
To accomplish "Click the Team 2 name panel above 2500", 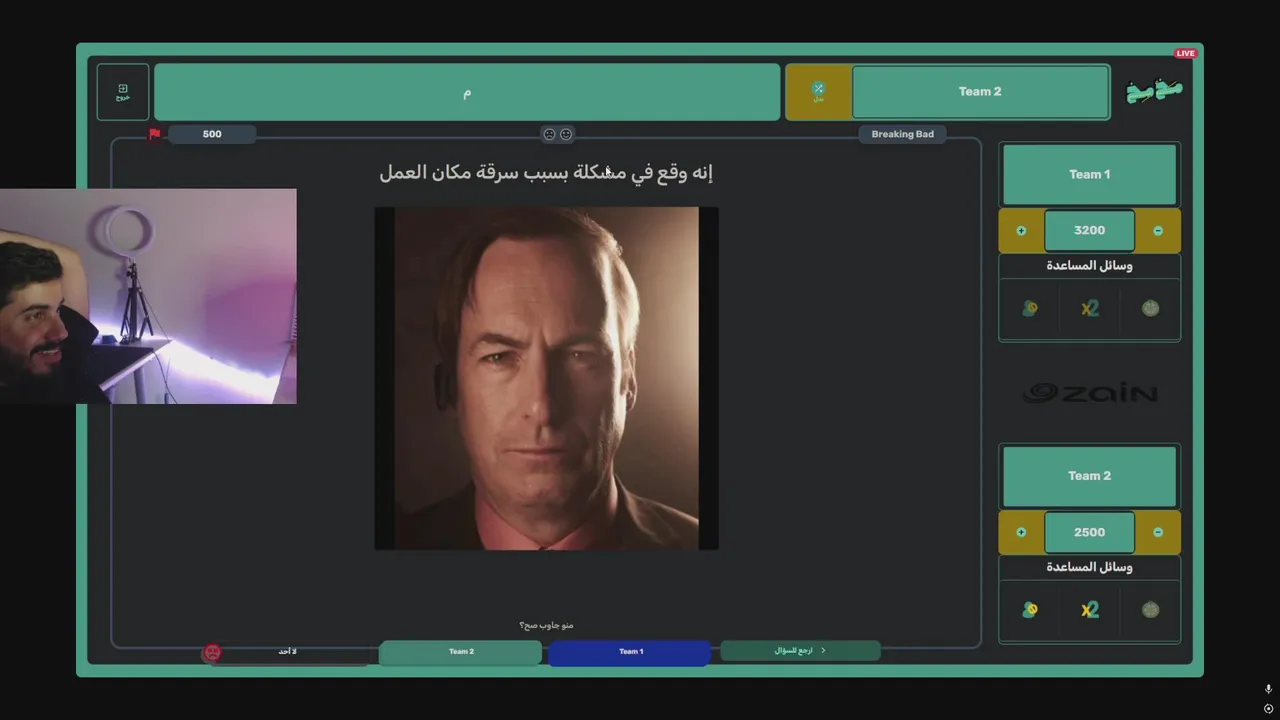I will click(1090, 476).
